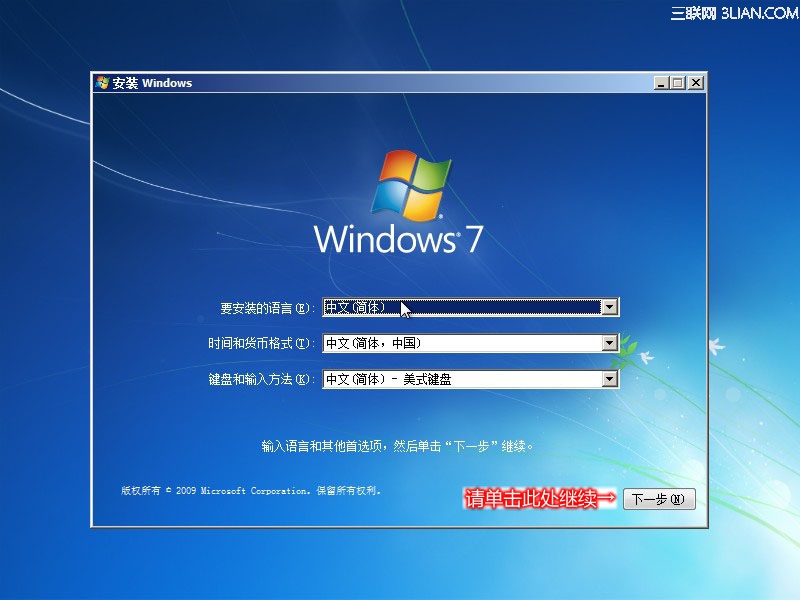Click the 下一步(N) button to continue
The image size is (800, 600).
coord(659,499)
